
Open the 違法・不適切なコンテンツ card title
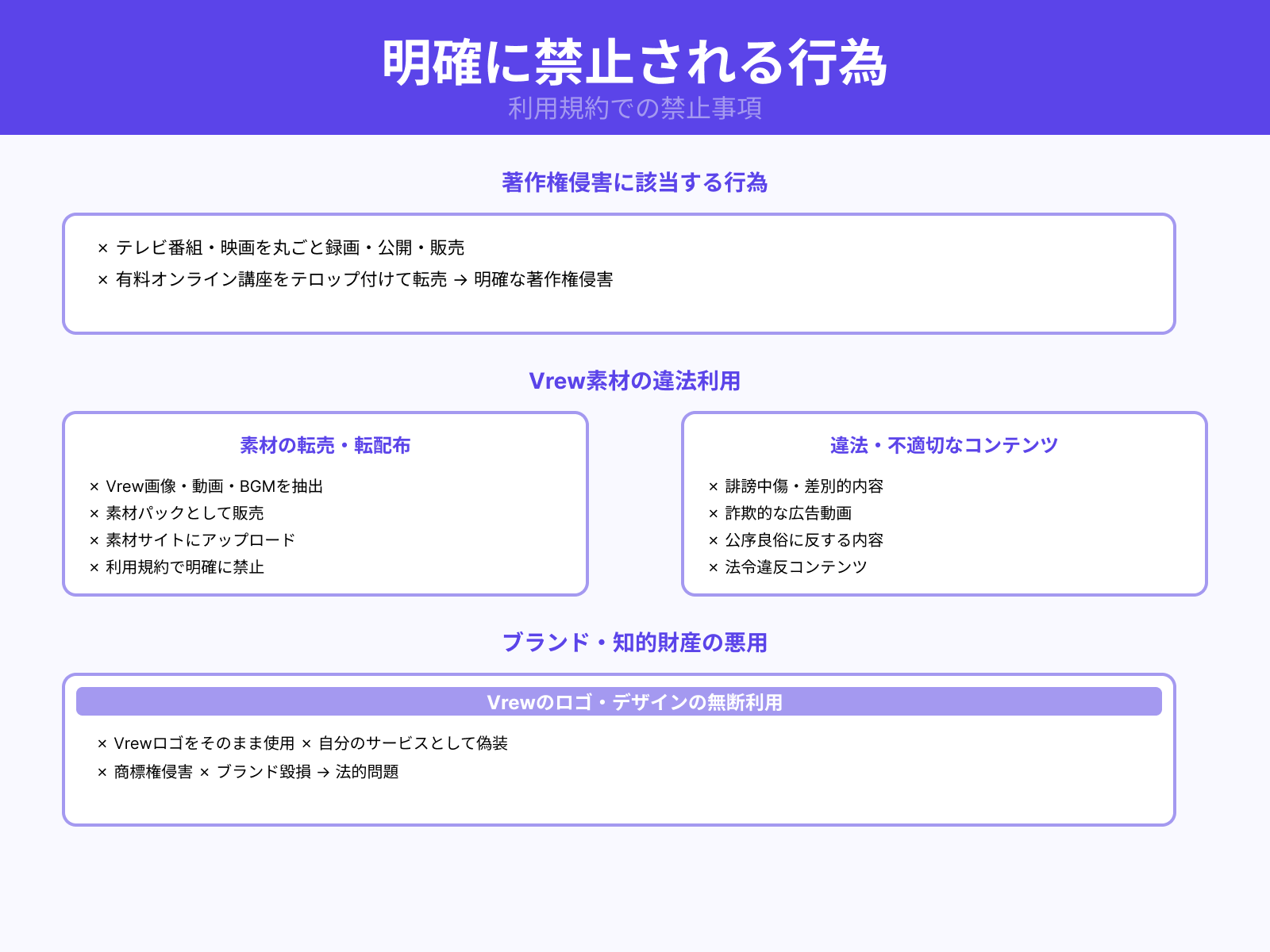point(943,446)
